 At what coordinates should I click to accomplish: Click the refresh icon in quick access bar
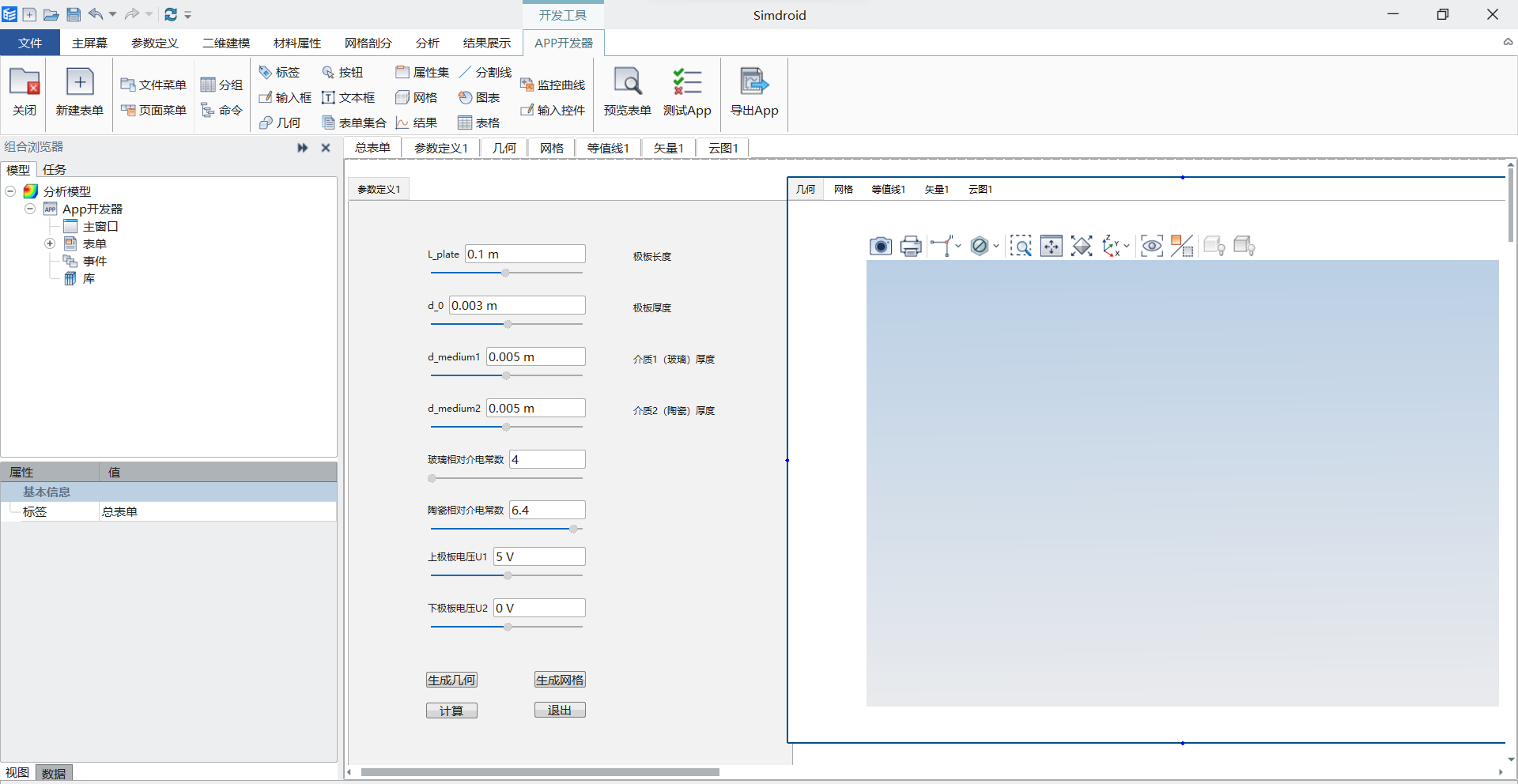[171, 14]
